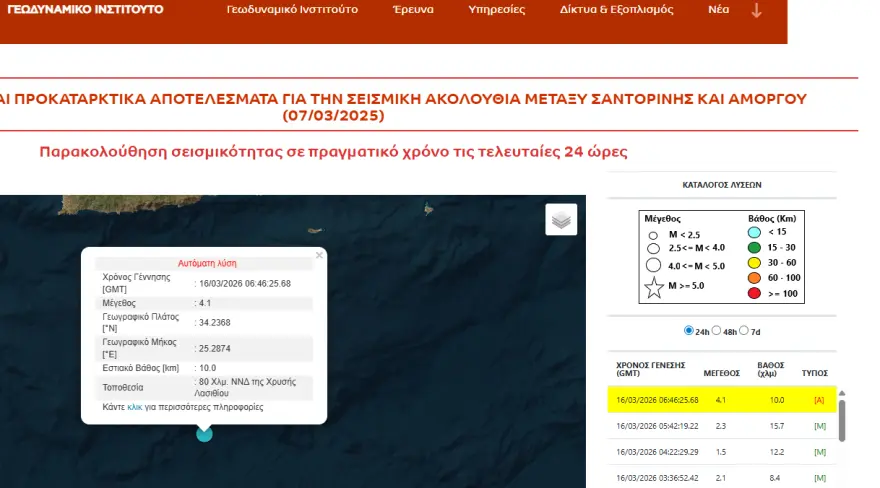Screen dimensions: 880x488
Task: Click the 'κλικ' link for more information
Action: (135, 407)
